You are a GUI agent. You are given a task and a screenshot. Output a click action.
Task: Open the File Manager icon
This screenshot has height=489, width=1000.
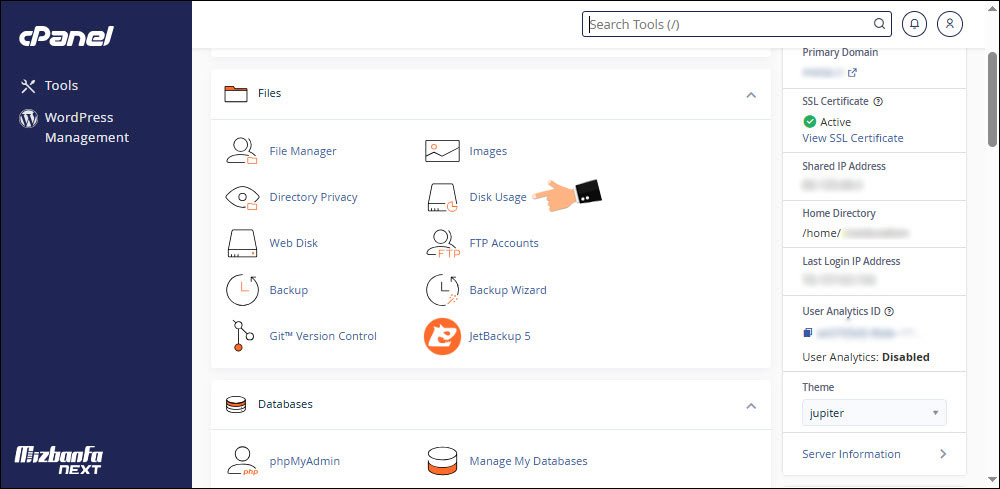click(242, 151)
